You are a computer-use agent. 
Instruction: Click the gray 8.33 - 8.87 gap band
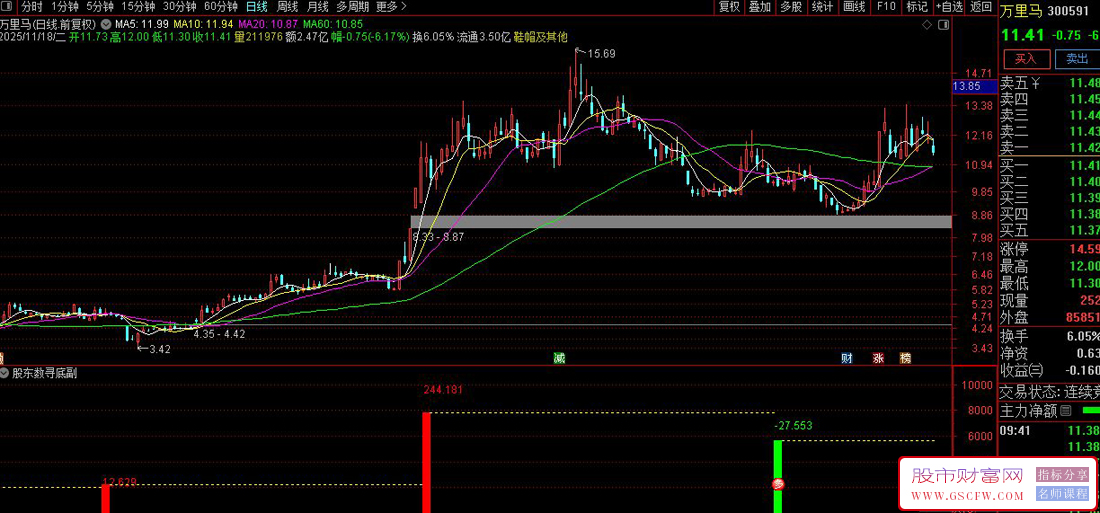coord(680,221)
